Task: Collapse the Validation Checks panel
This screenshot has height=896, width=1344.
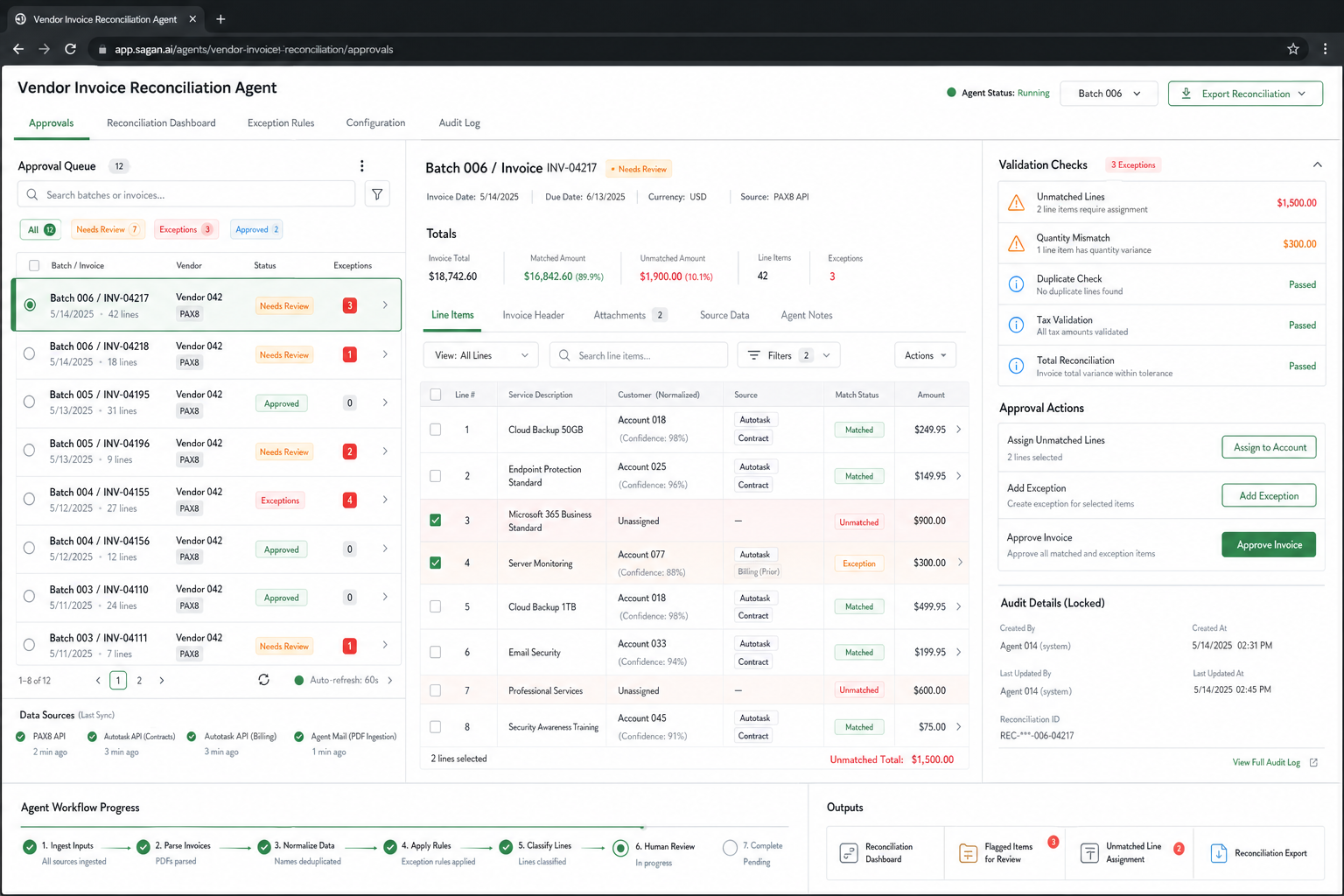Action: (x=1317, y=164)
